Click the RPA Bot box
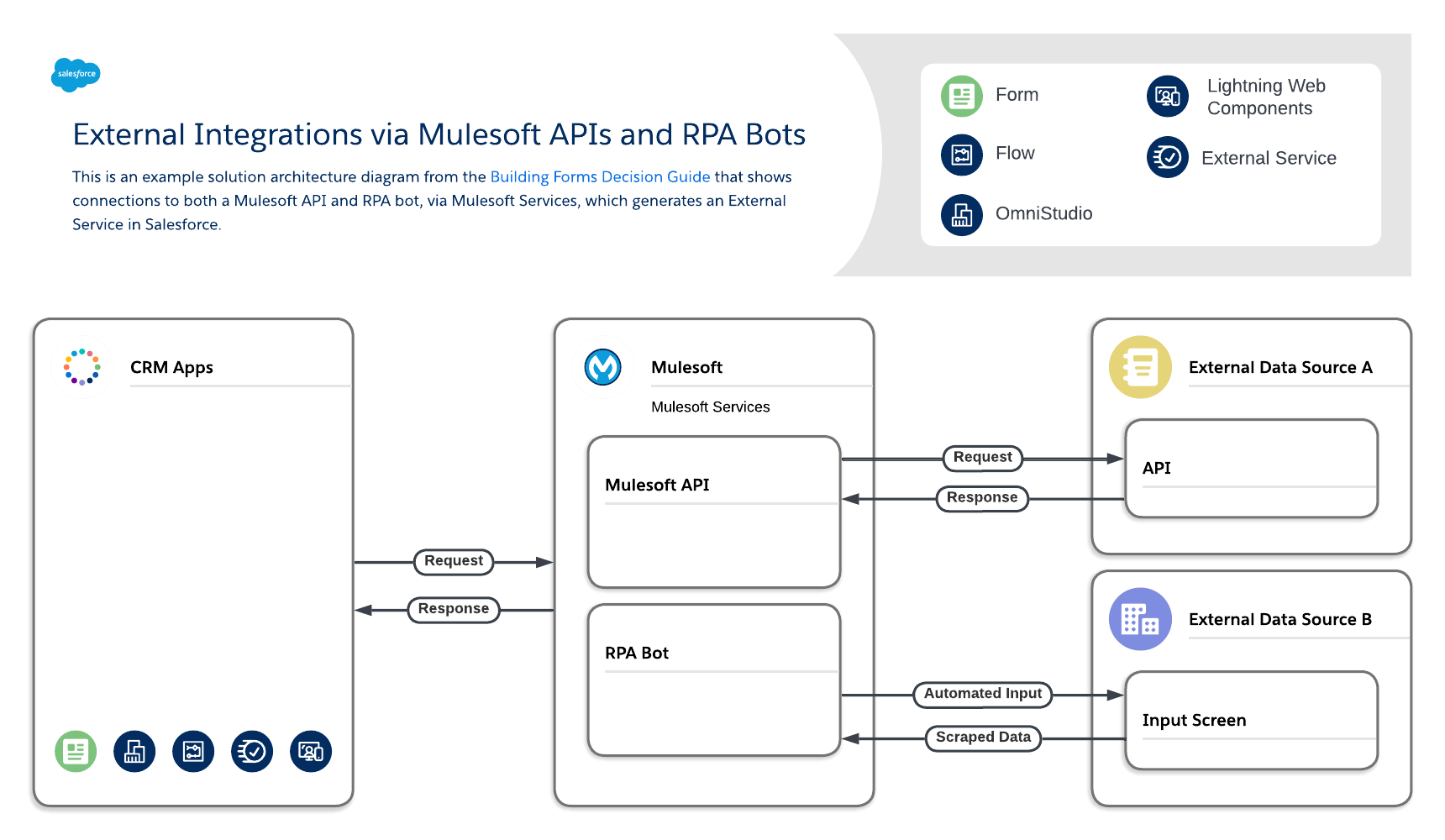Image resolution: width=1445 pixels, height=840 pixels. tap(714, 679)
